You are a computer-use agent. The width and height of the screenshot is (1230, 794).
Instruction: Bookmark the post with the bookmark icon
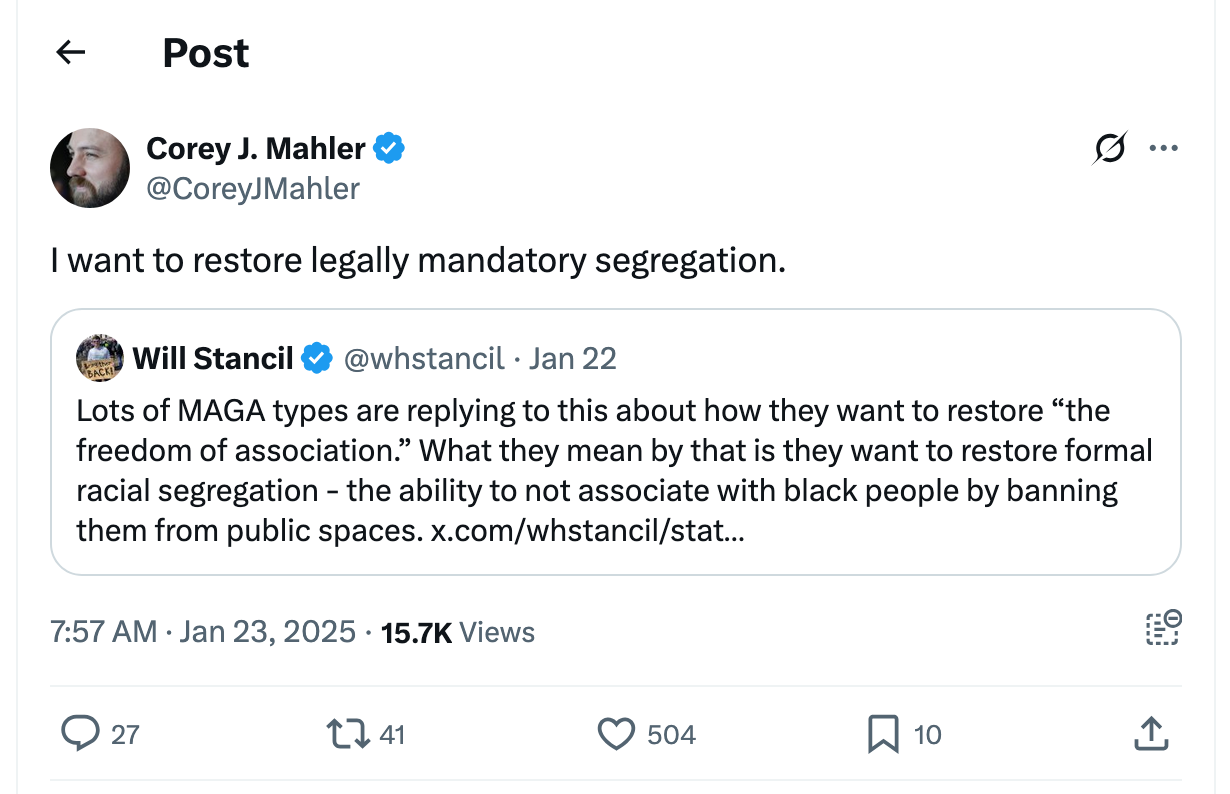tap(884, 733)
